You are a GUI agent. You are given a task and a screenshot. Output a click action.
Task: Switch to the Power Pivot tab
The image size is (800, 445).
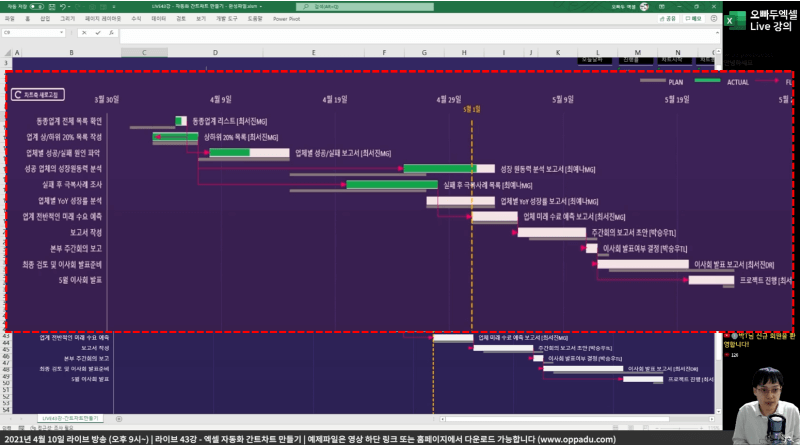(x=287, y=18)
